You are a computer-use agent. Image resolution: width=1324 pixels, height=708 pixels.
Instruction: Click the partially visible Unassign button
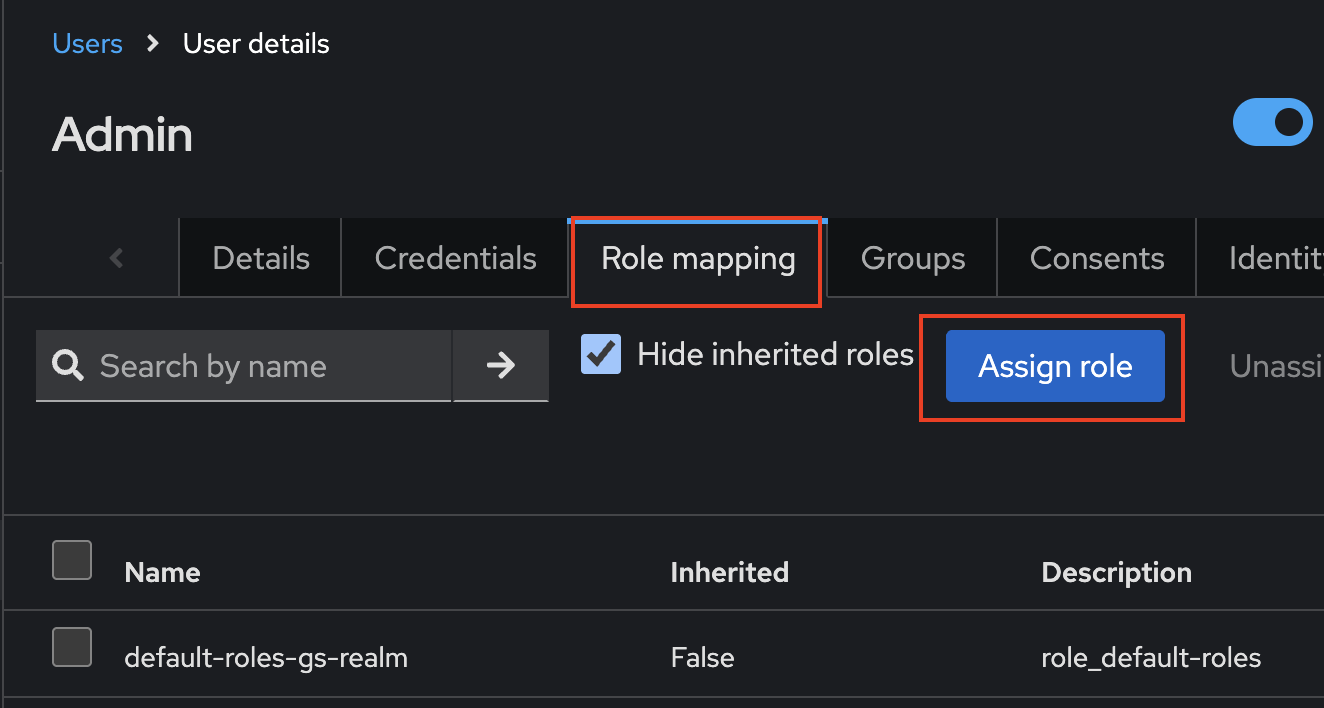click(x=1275, y=366)
